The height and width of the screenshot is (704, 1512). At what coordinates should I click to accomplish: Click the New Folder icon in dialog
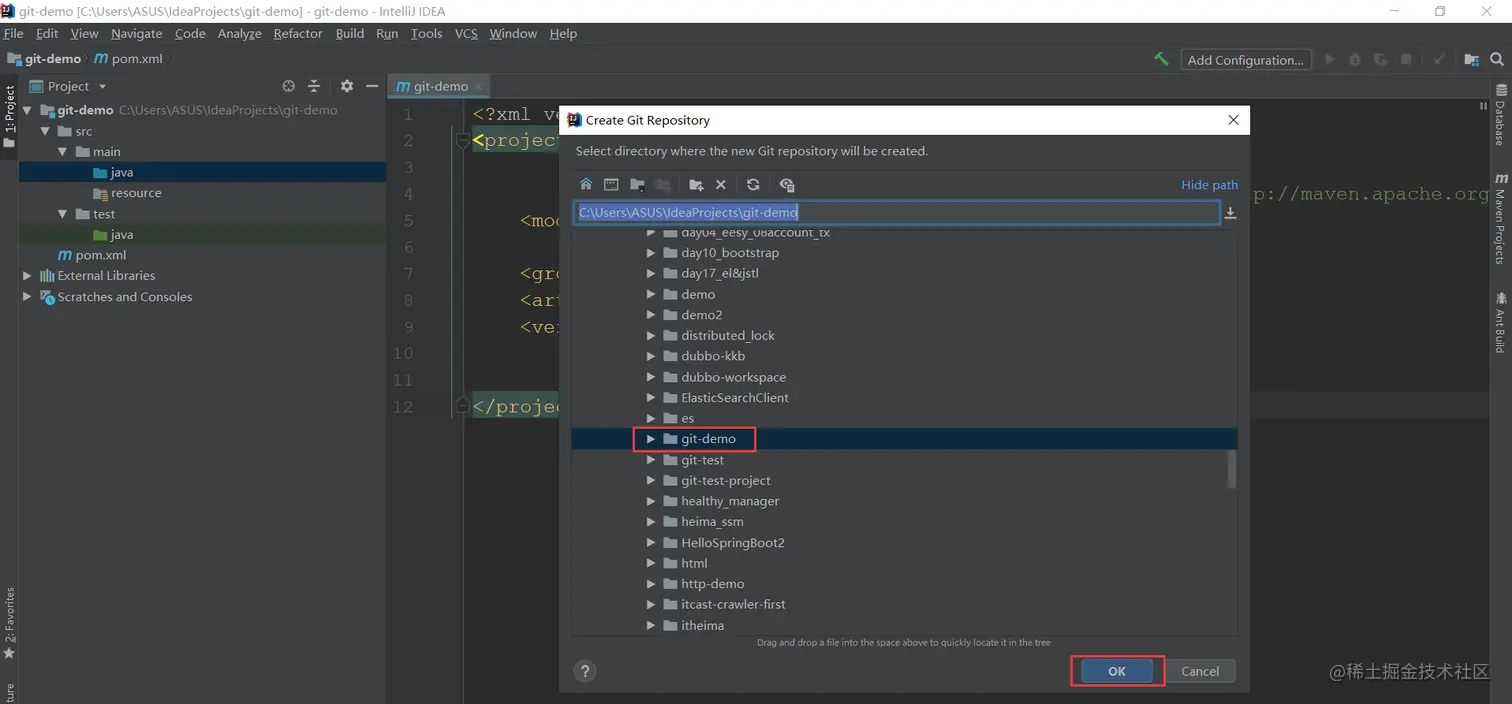(x=696, y=185)
